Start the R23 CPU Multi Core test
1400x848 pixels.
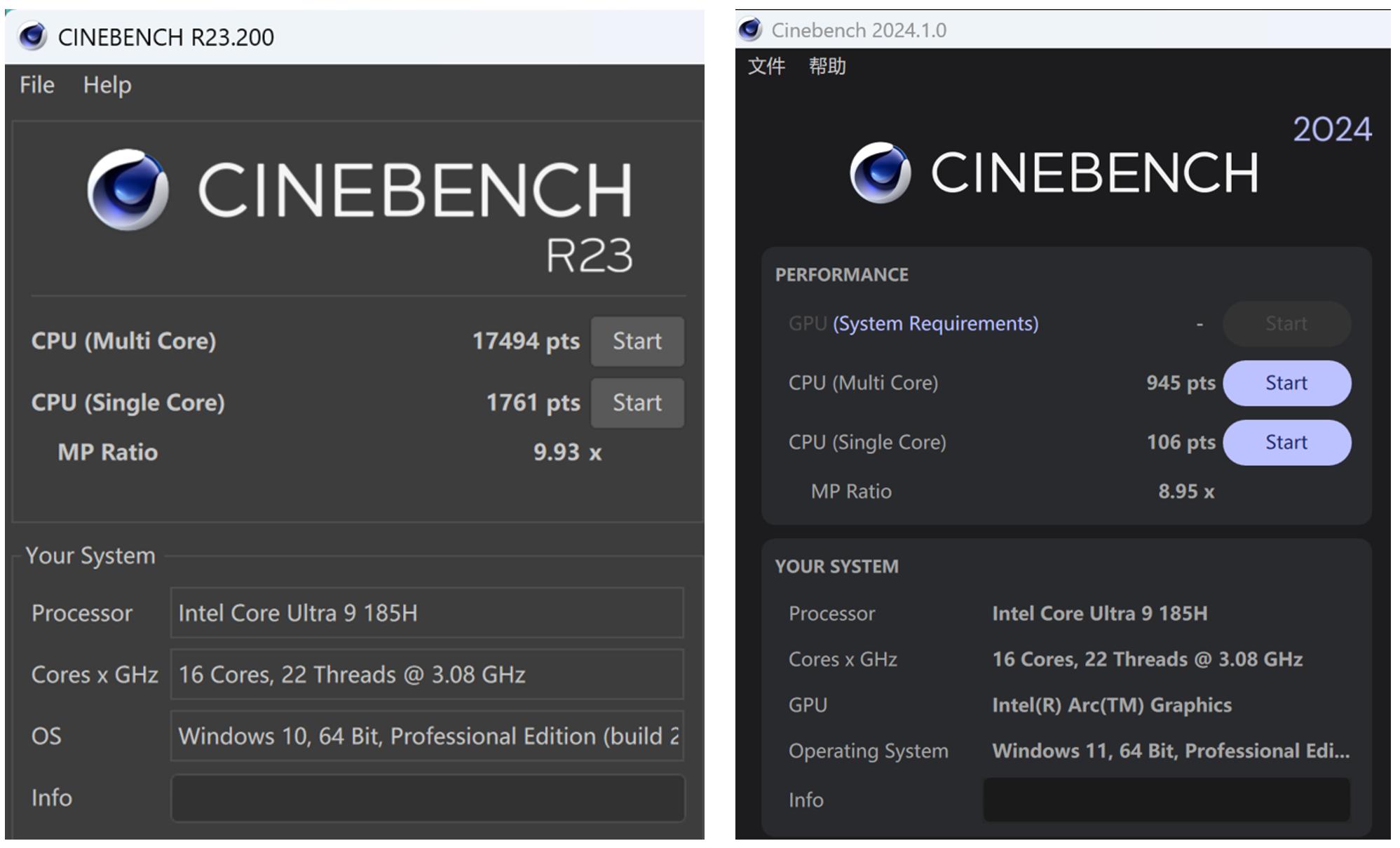[637, 341]
